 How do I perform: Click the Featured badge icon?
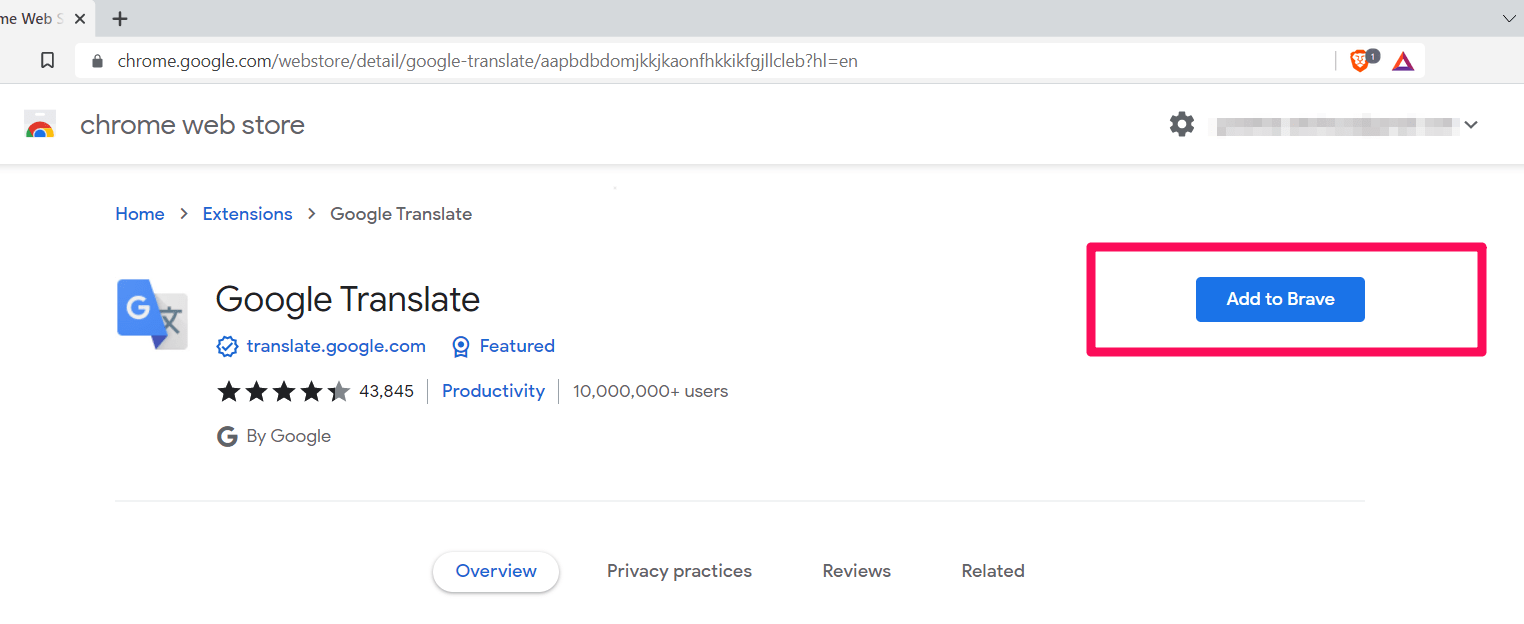[461, 346]
